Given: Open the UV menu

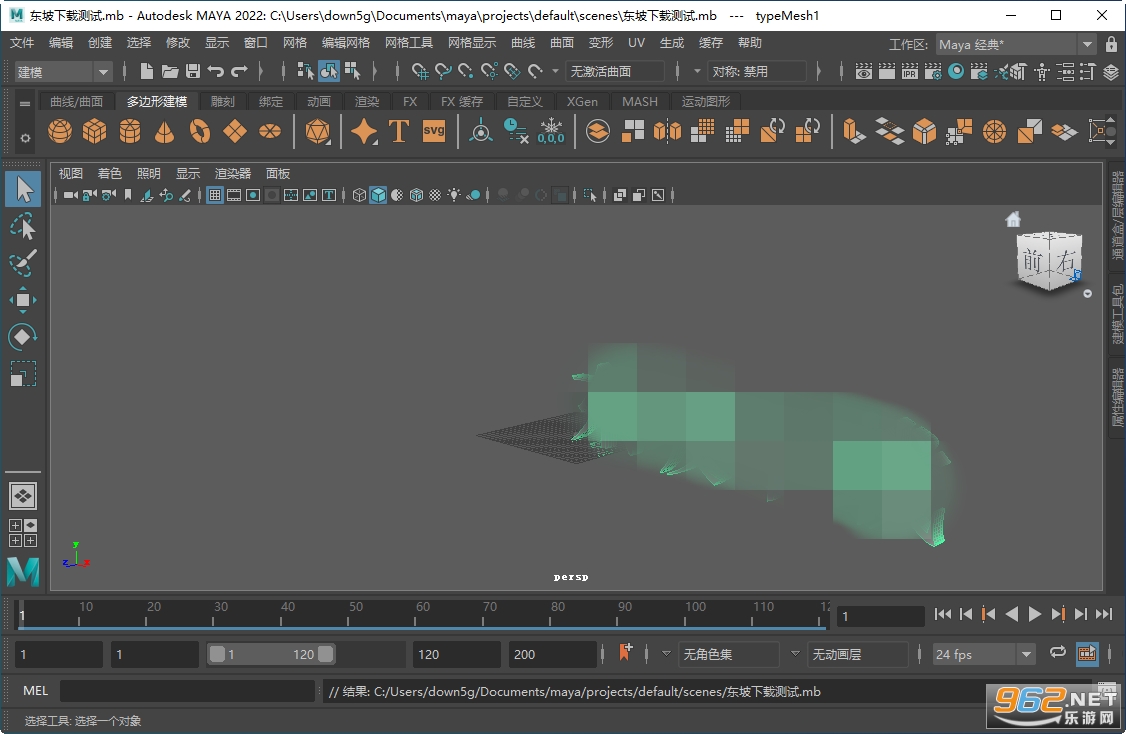Looking at the screenshot, I should click(x=636, y=43).
